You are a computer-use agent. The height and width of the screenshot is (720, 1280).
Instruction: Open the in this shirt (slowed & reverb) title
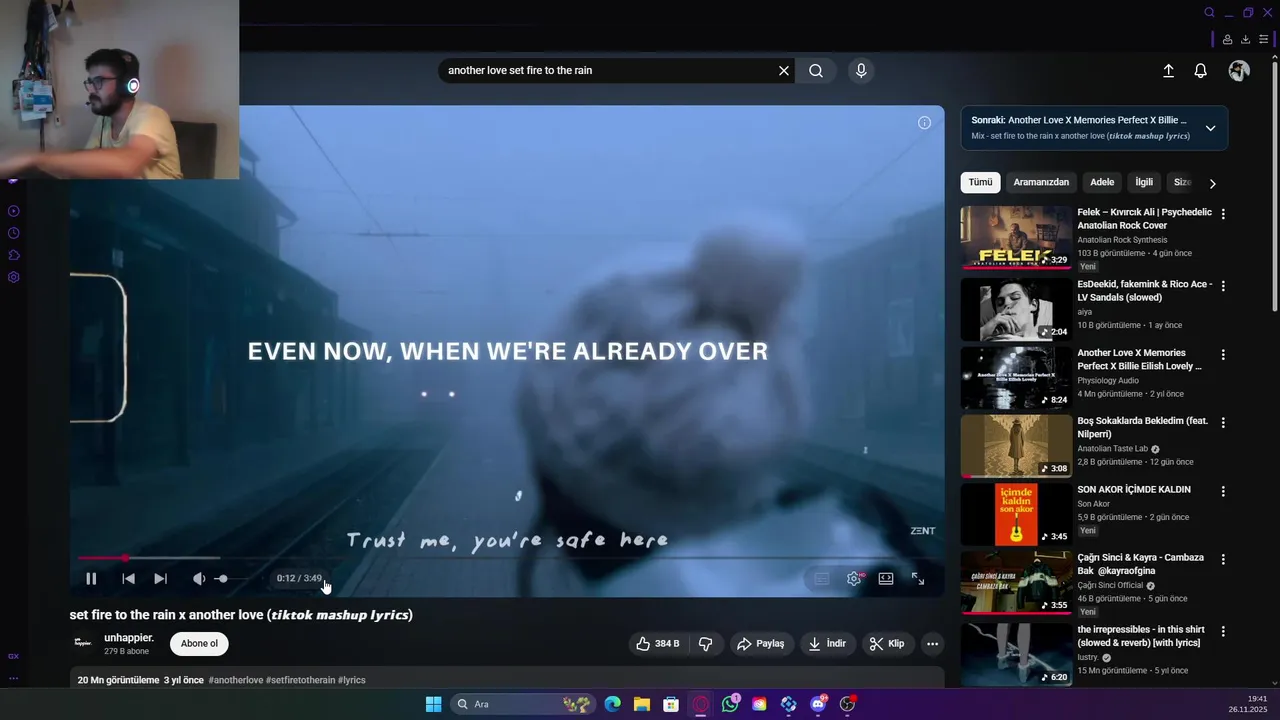coord(1141,636)
